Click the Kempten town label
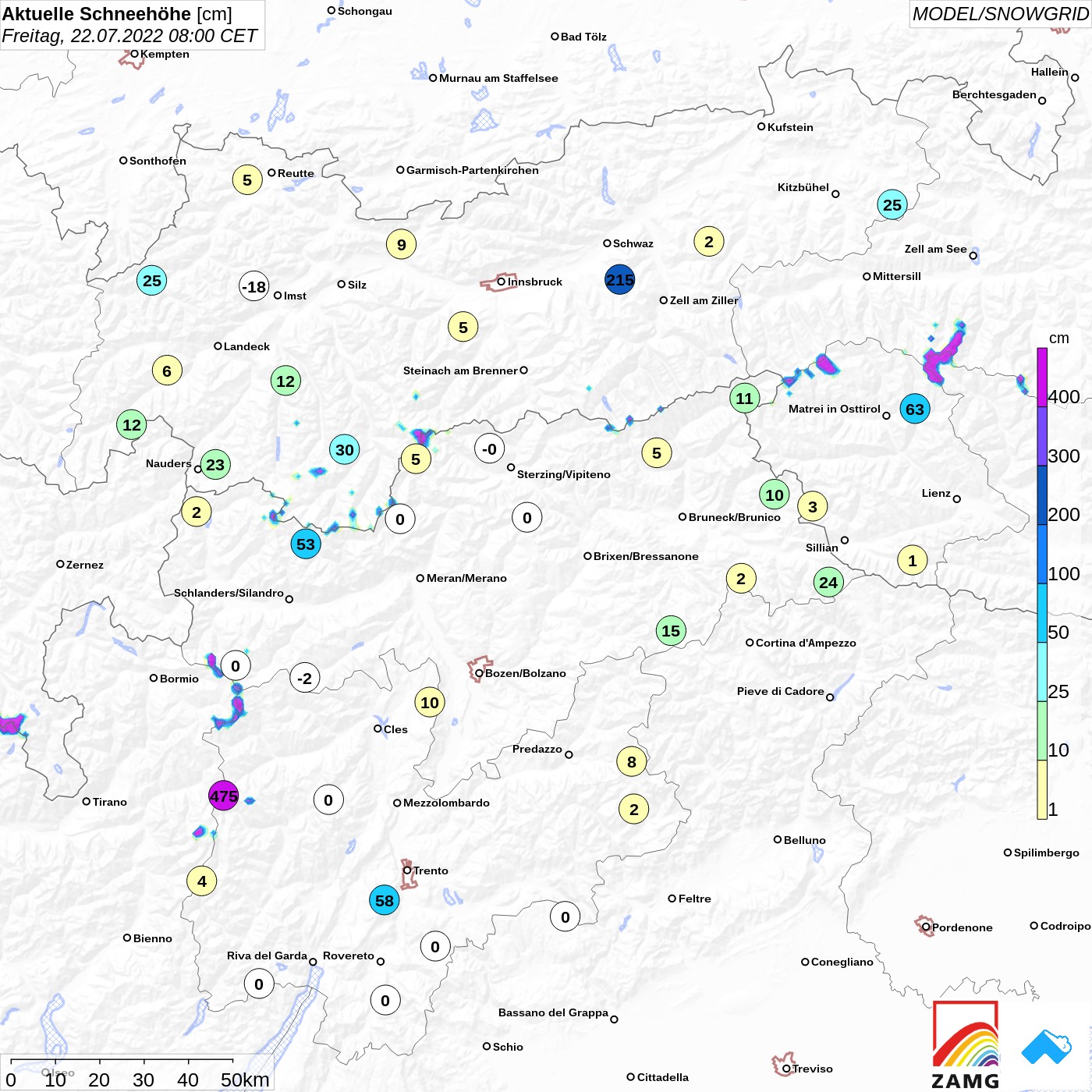This screenshot has height=1092, width=1092. pos(165,54)
